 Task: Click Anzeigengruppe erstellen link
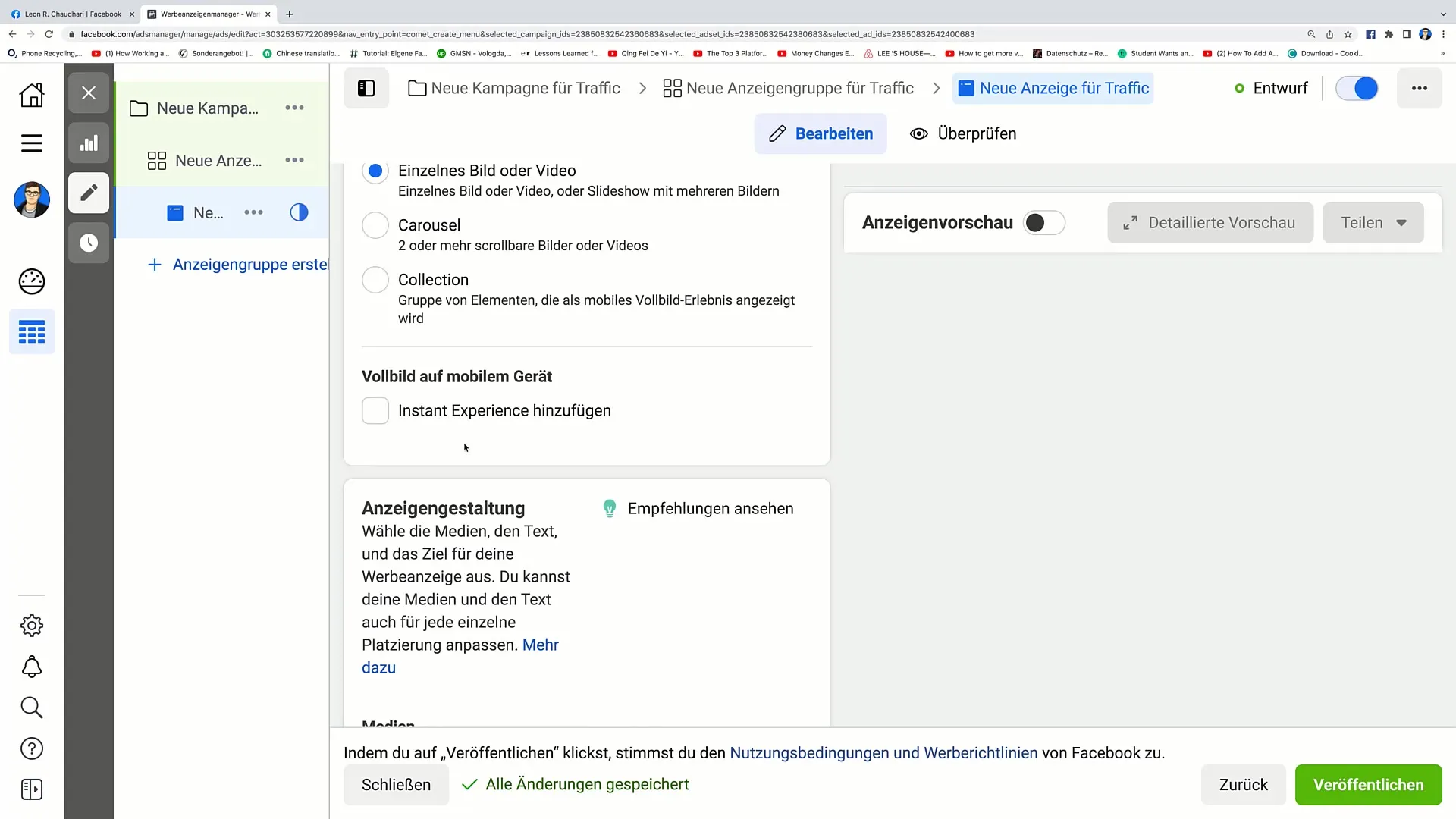pyautogui.click(x=238, y=265)
